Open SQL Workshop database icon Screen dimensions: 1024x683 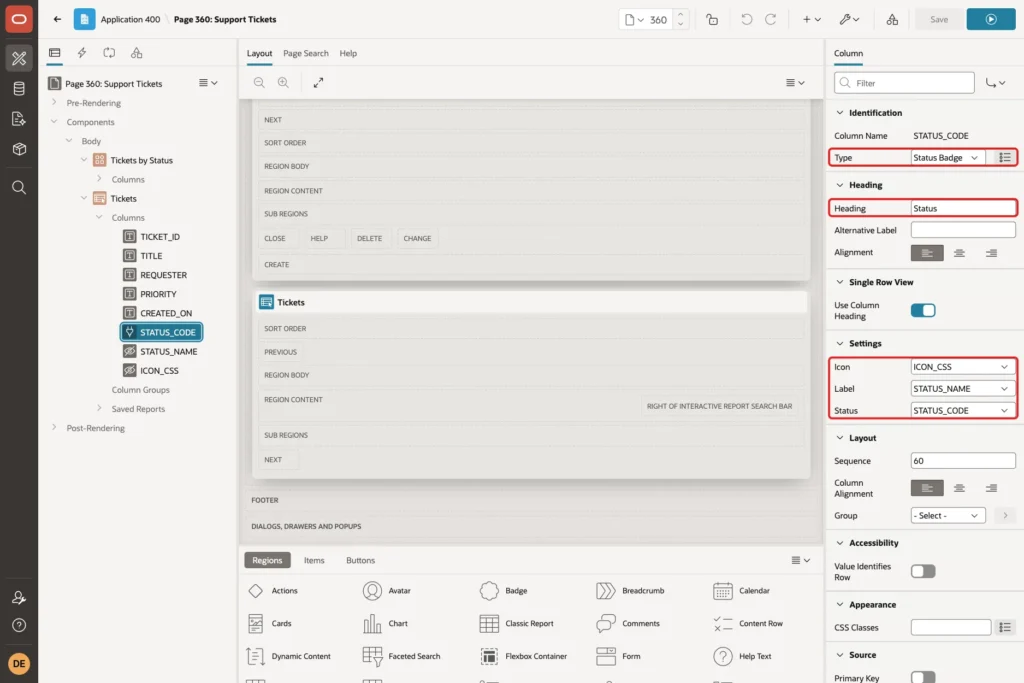coord(19,88)
